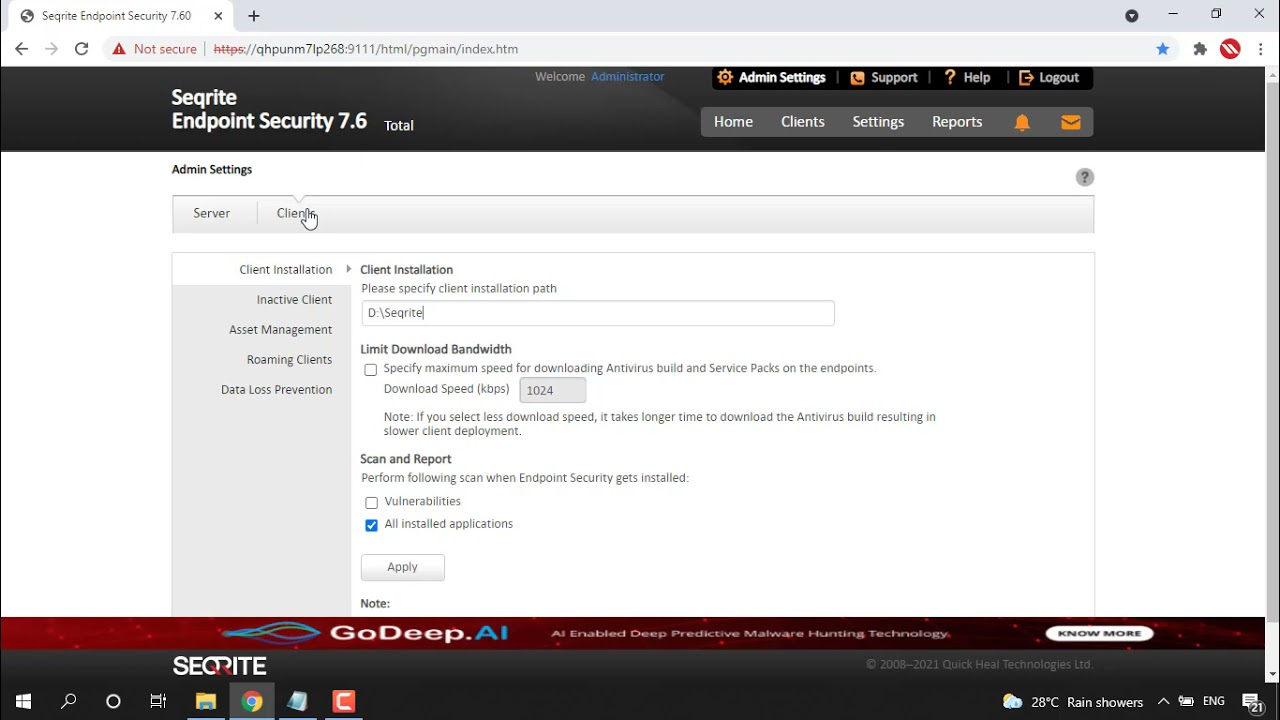The width and height of the screenshot is (1280, 720).
Task: Click the Support phone icon
Action: click(857, 78)
